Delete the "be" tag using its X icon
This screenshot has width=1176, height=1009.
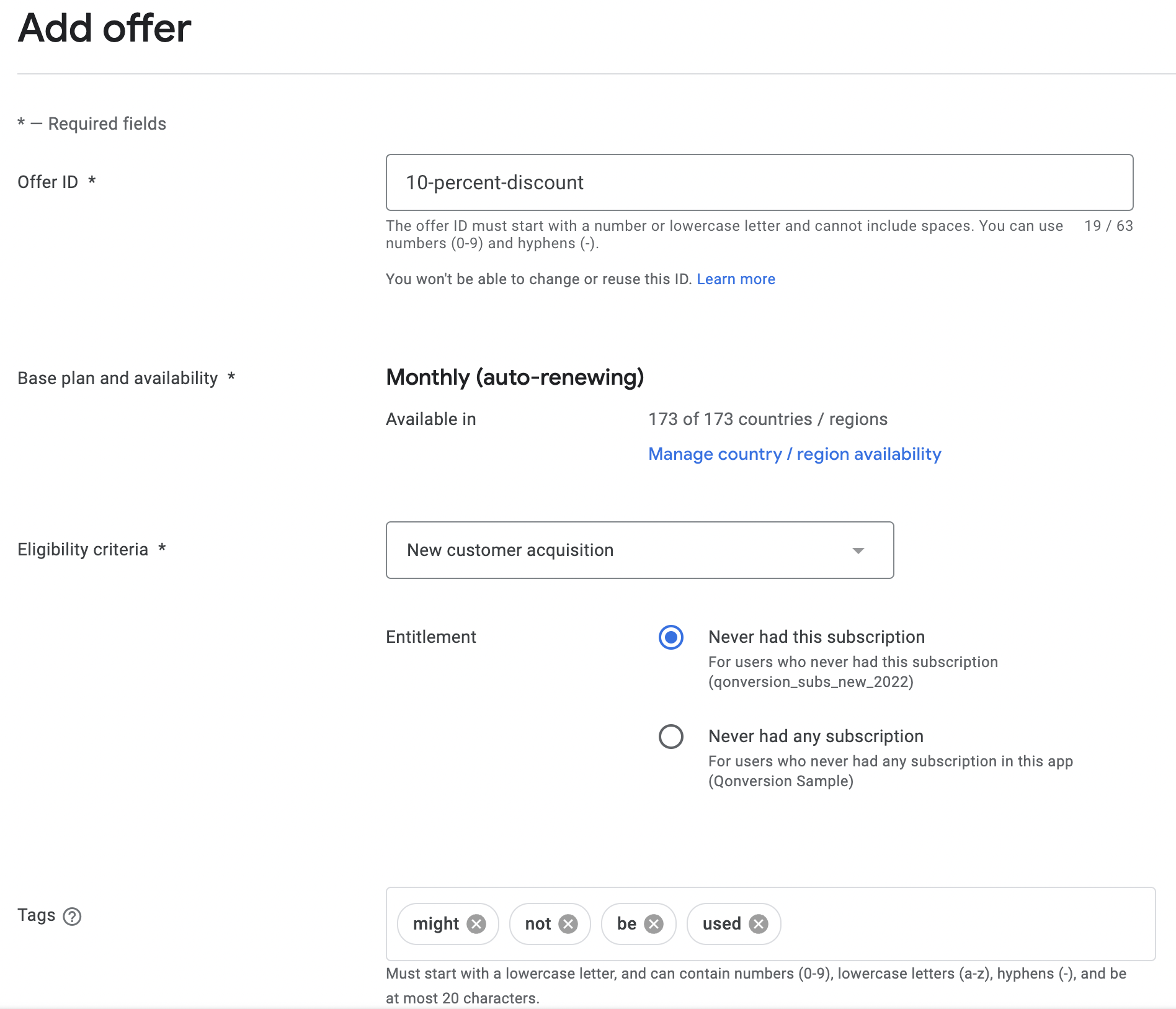click(x=654, y=924)
